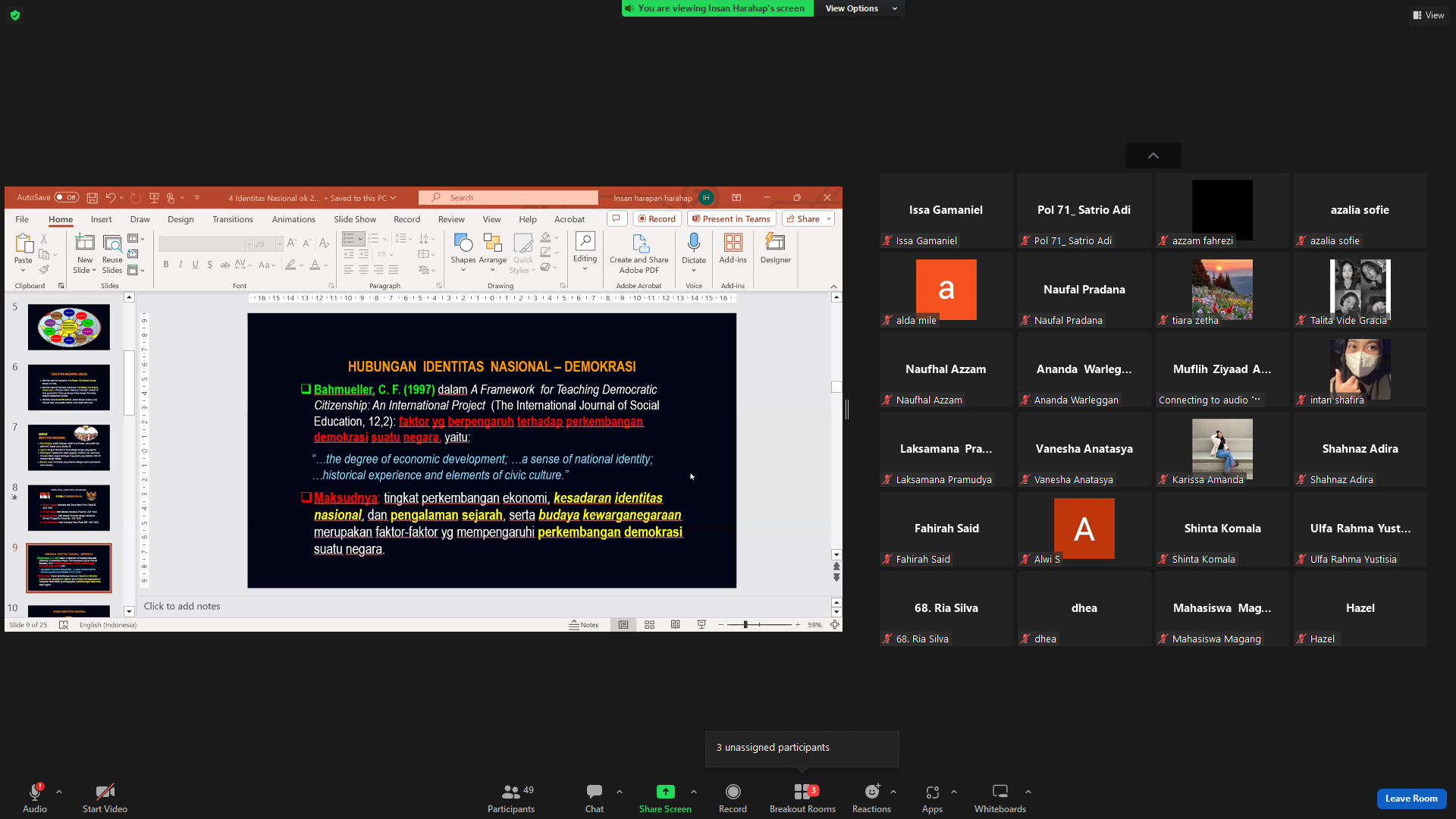The width and height of the screenshot is (1456, 819).
Task: Click Create and Share Adobe PDF
Action: tap(639, 253)
